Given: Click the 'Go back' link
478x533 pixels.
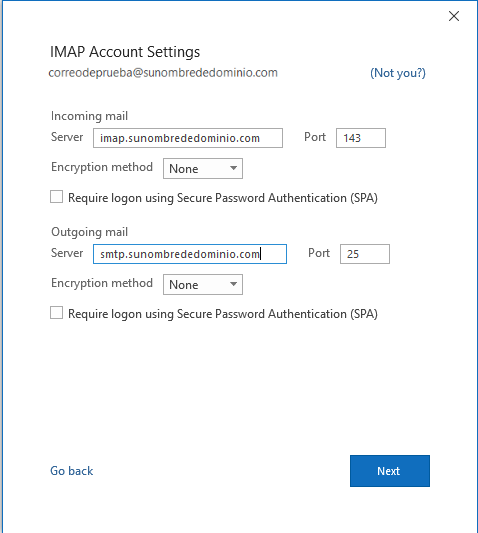Looking at the screenshot, I should 71,471.
